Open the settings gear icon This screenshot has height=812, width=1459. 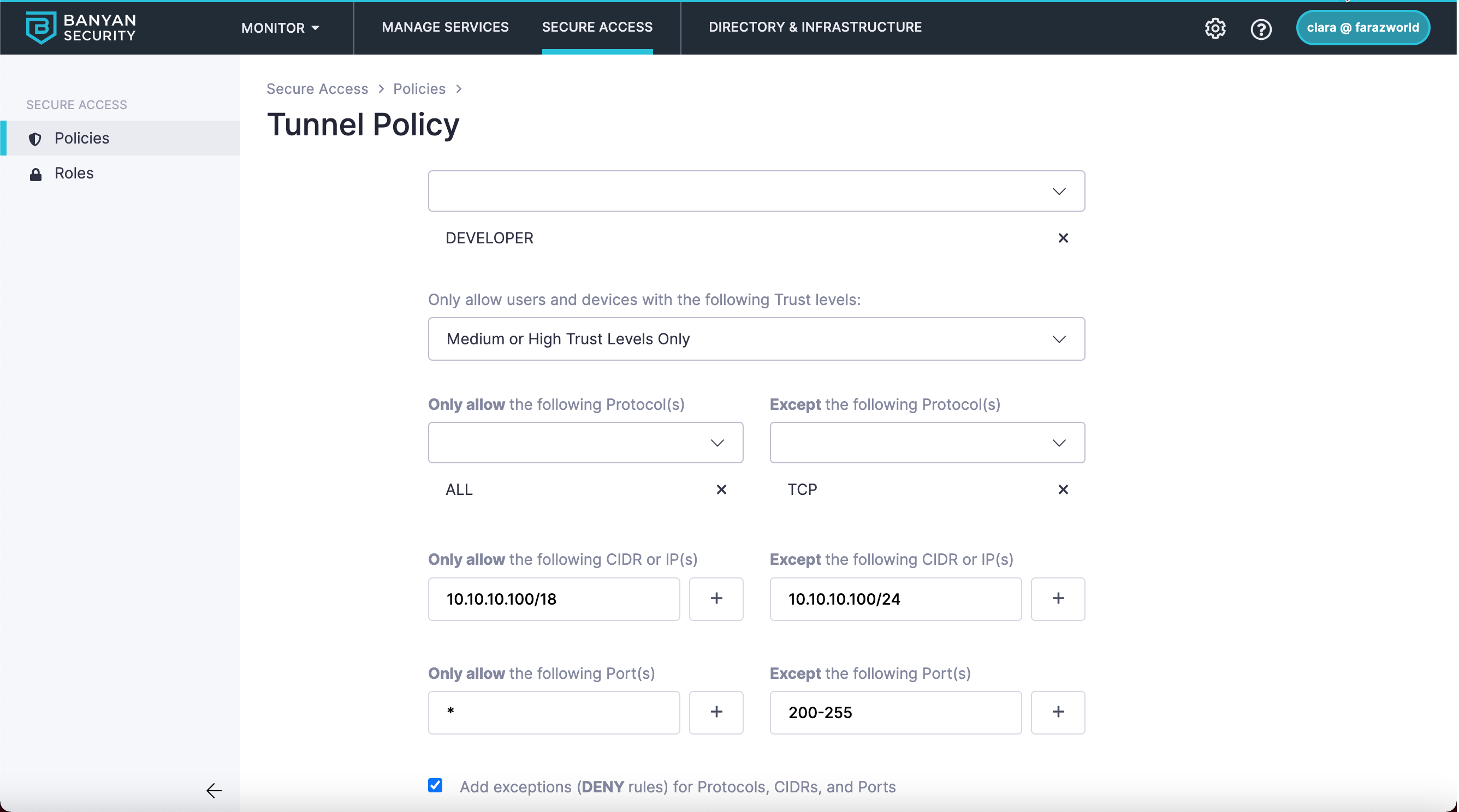[x=1215, y=28]
